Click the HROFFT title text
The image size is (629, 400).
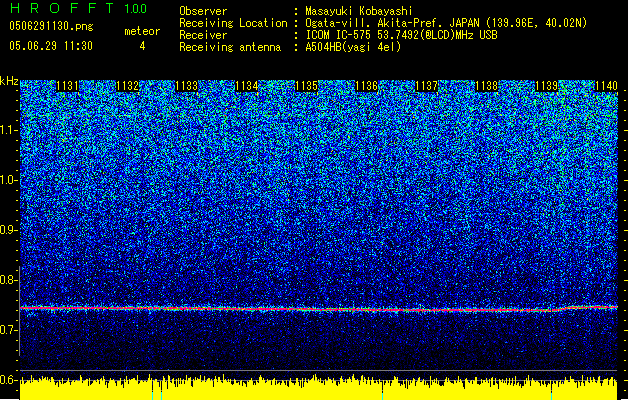click(x=63, y=8)
